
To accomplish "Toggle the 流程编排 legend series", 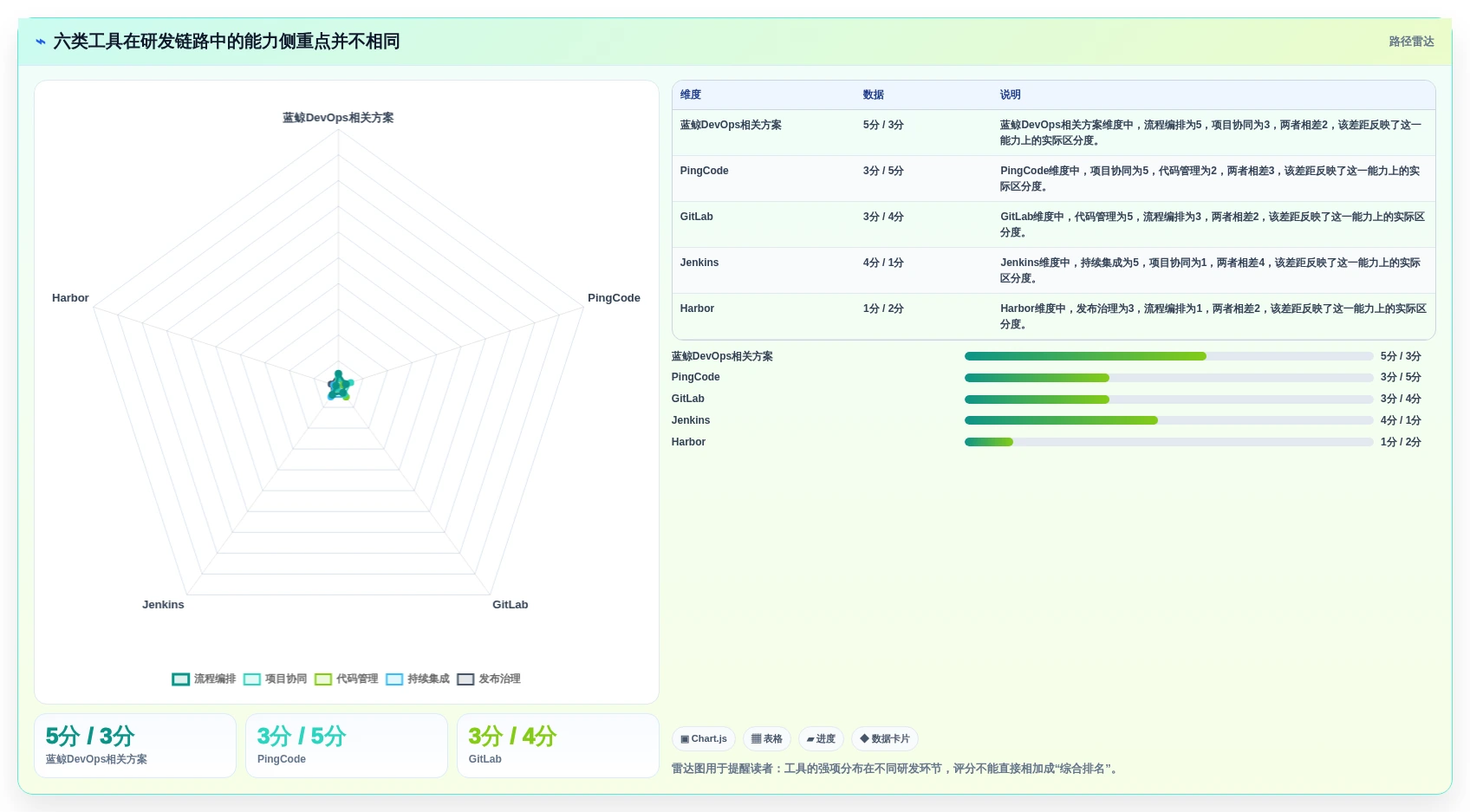I will [x=204, y=679].
